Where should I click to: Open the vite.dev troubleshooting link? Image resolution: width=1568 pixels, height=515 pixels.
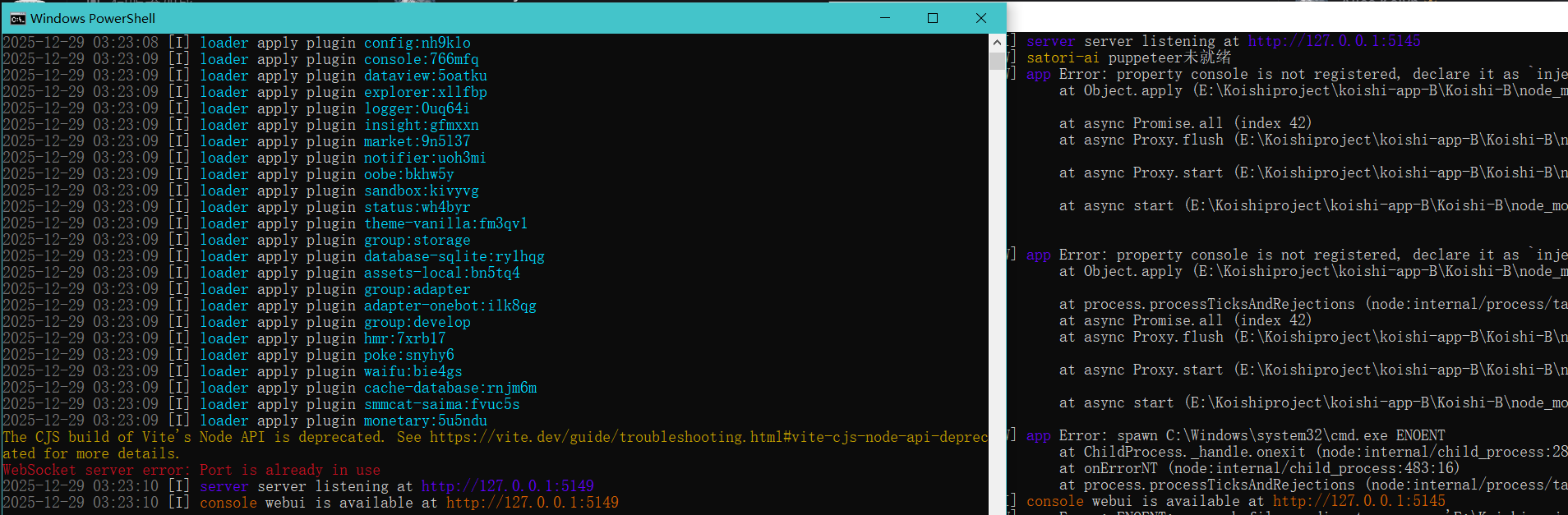click(707, 437)
